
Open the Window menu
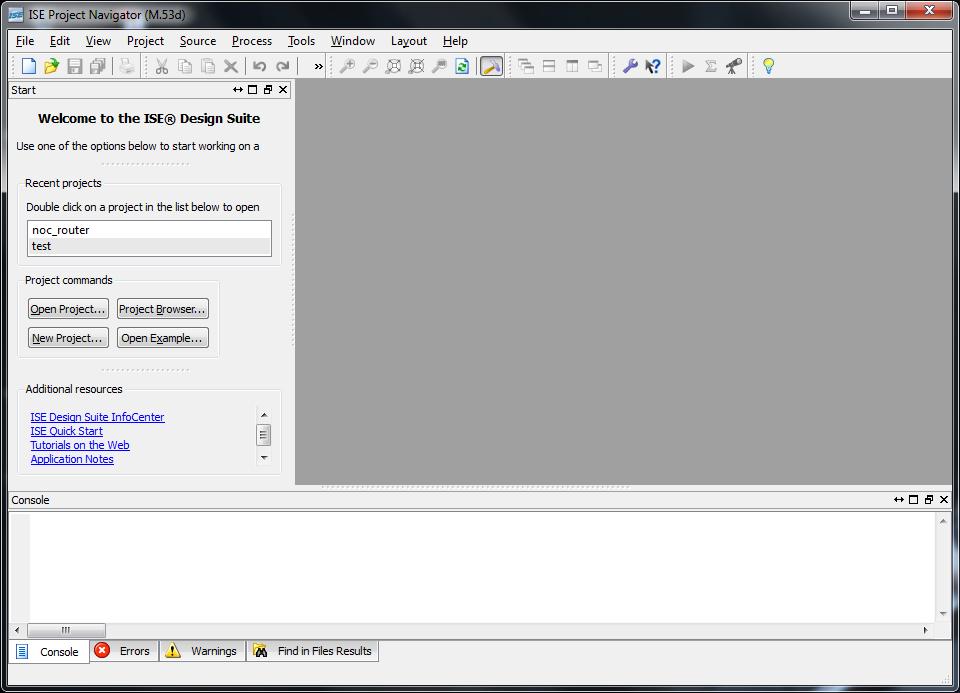353,41
